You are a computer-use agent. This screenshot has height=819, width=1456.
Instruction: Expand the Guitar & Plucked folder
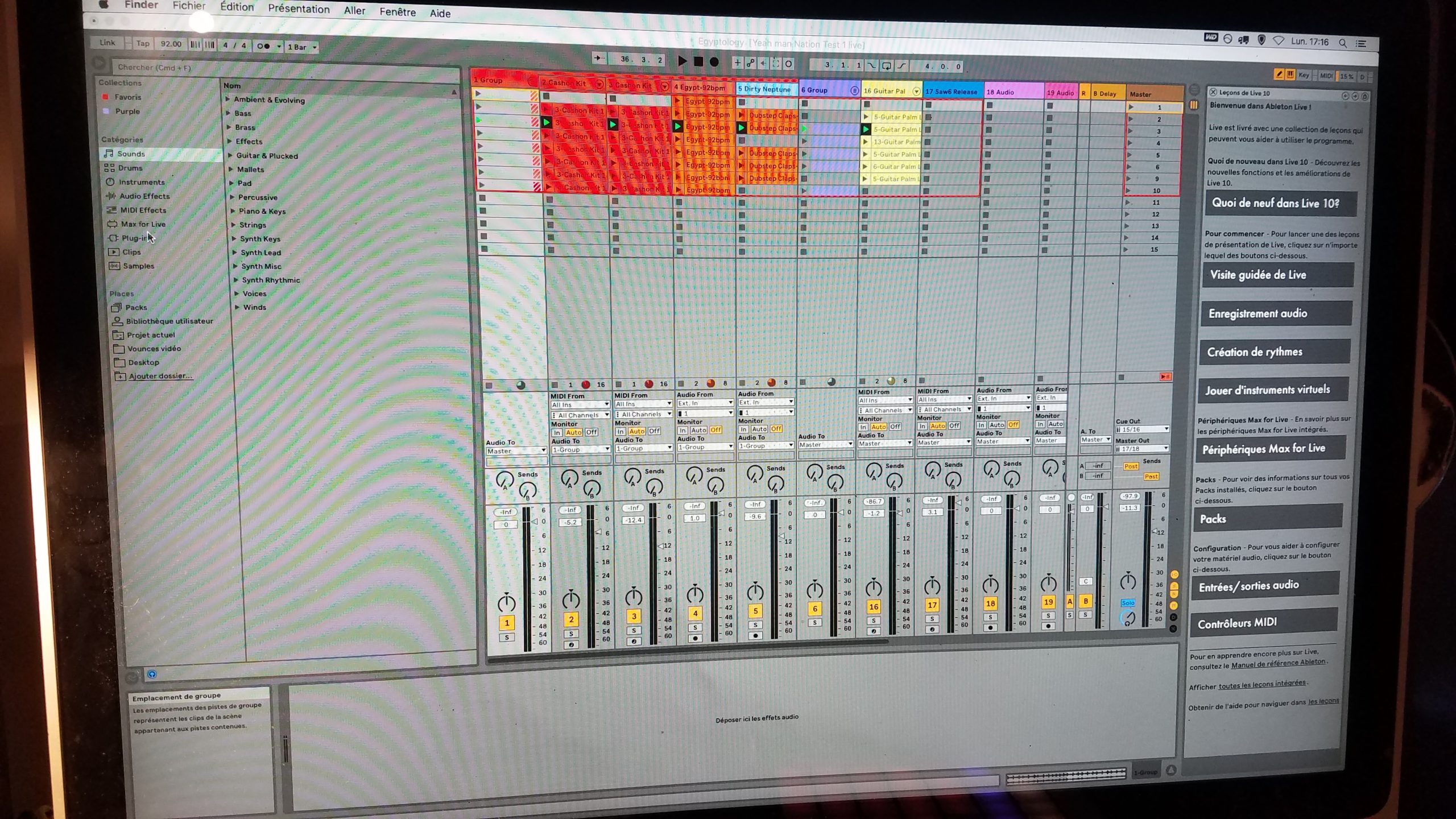tap(230, 155)
